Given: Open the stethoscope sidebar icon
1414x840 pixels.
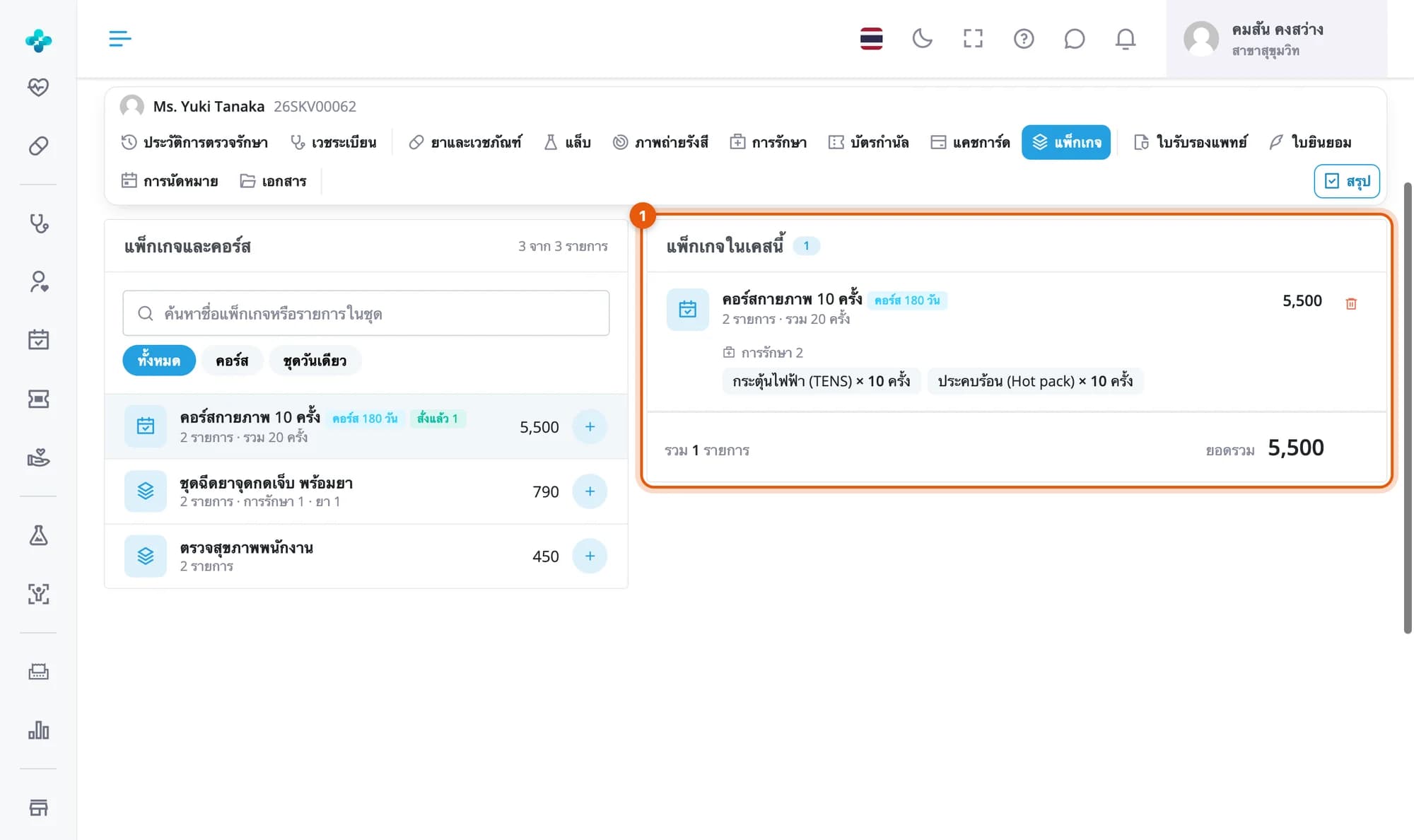Looking at the screenshot, I should (38, 223).
